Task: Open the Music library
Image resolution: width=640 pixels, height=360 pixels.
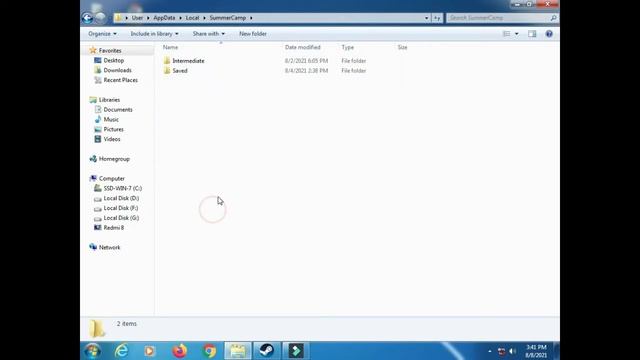Action: pyautogui.click(x=111, y=119)
